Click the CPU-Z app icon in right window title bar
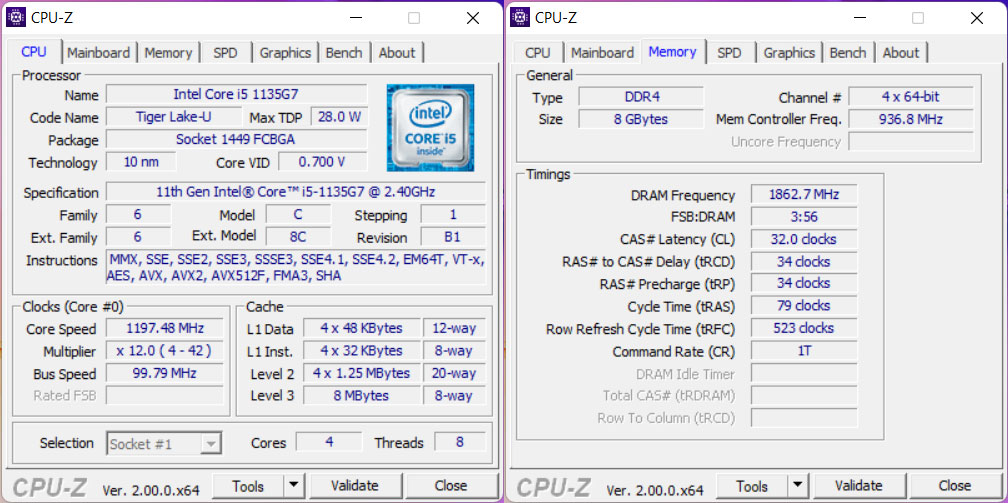 point(520,17)
